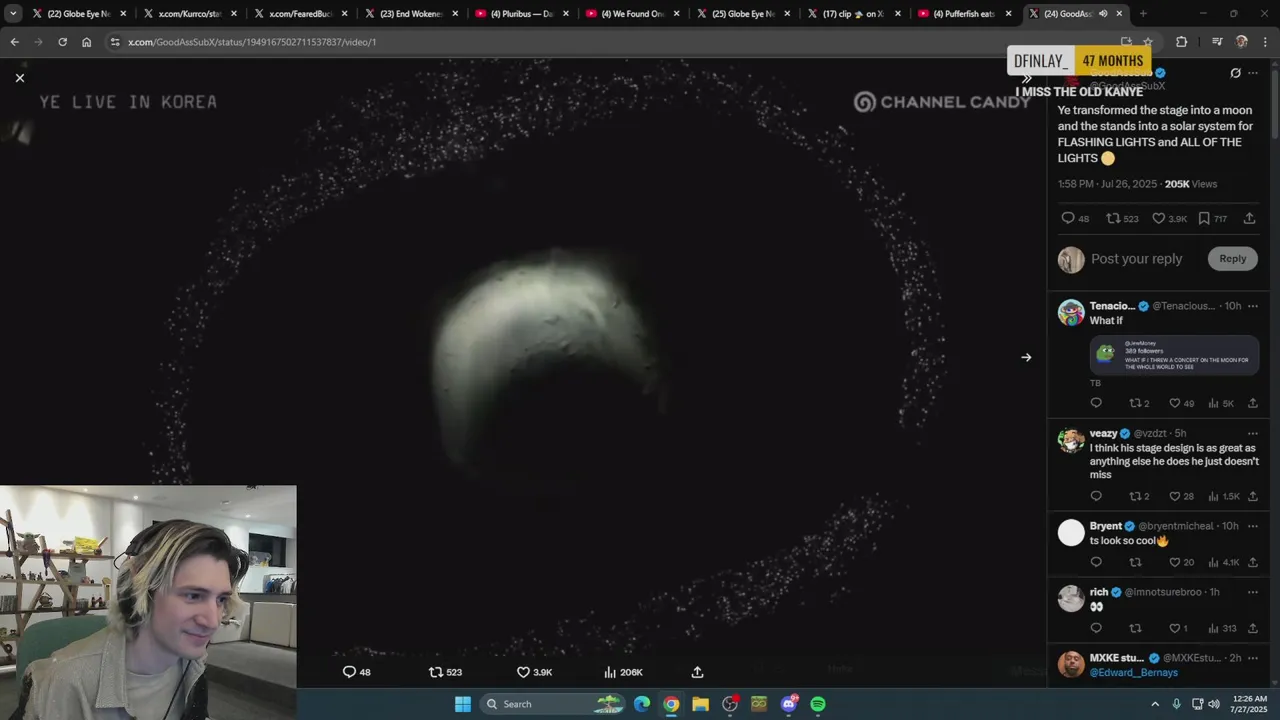Image resolution: width=1280 pixels, height=720 pixels.
Task: Reply to main post via comment icon 48
Action: click(x=1075, y=218)
